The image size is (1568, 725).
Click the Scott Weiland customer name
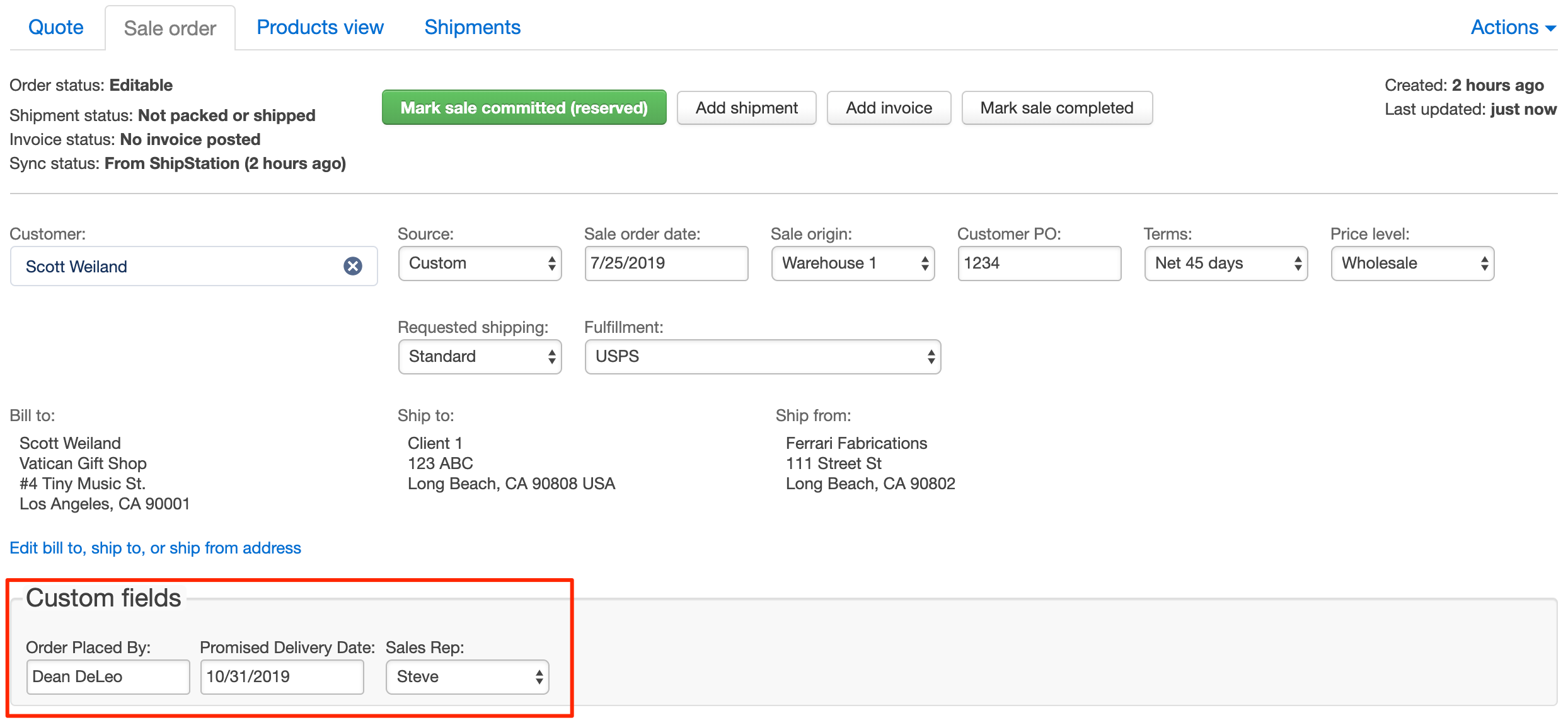pos(76,267)
